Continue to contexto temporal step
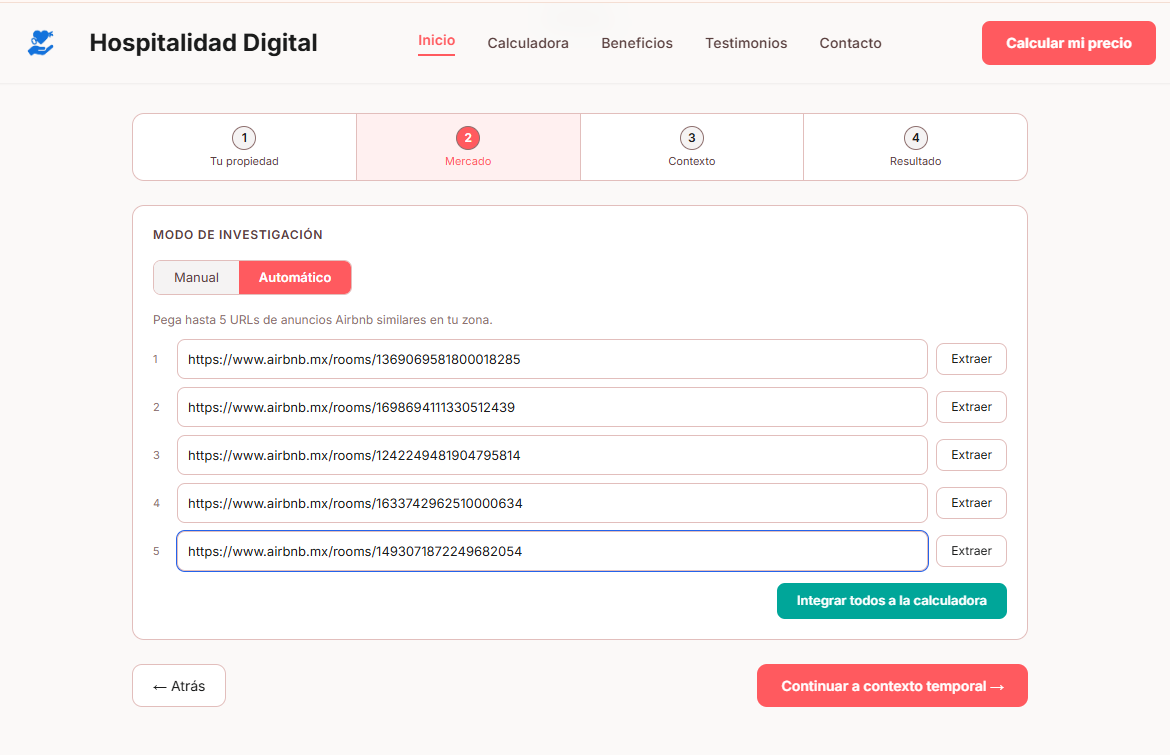Viewport: 1170px width, 755px height. coord(892,686)
